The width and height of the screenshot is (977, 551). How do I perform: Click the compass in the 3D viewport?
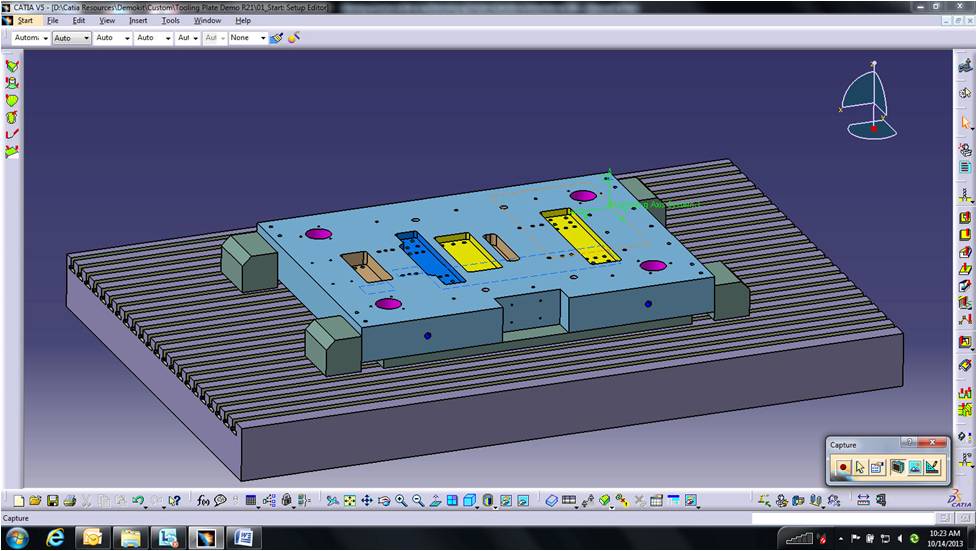pyautogui.click(x=866, y=101)
